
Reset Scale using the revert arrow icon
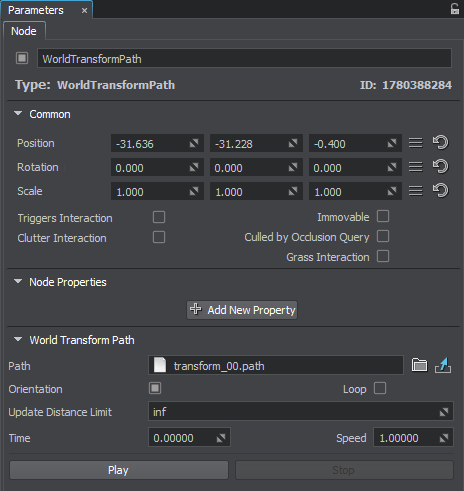pos(441,191)
